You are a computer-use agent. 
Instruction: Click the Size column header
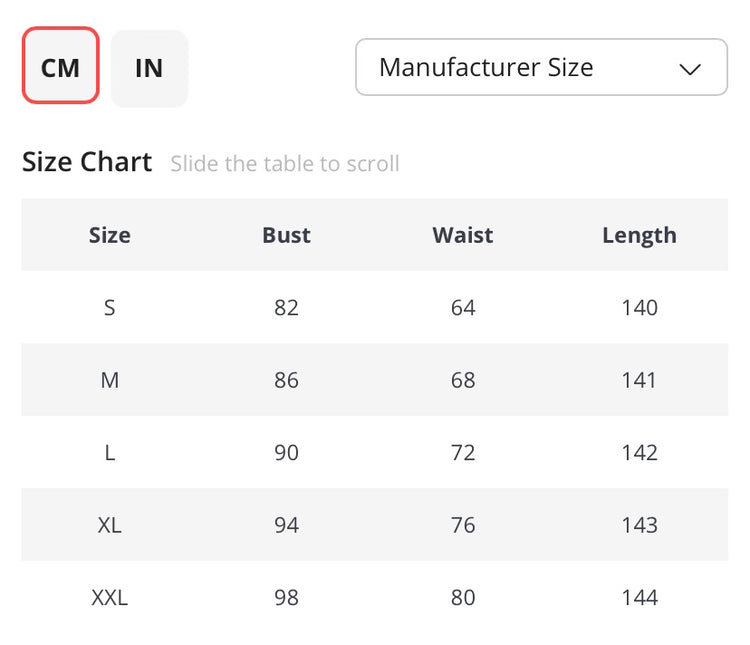(110, 235)
